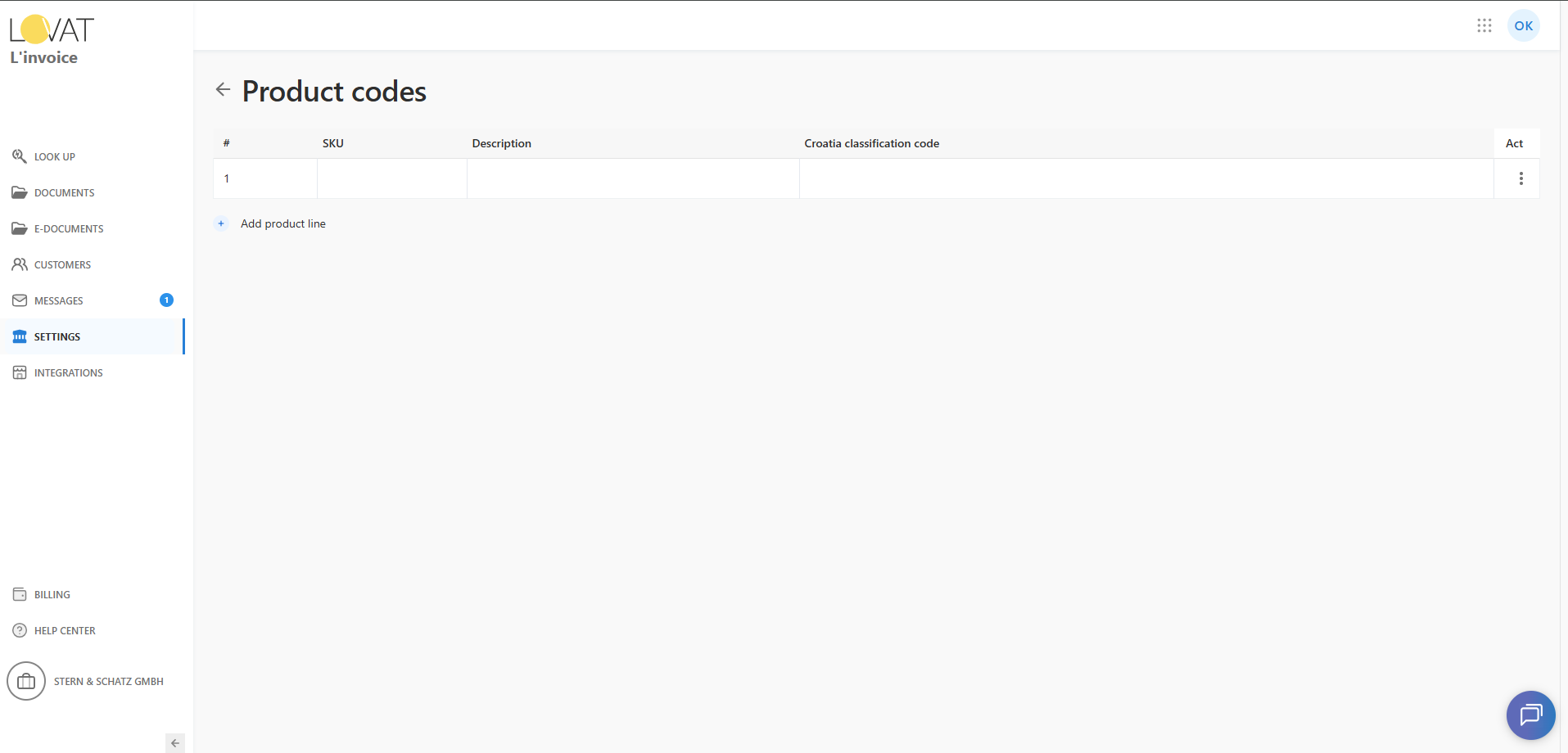Open the OK user avatar menu
Viewport: 1568px width, 753px height.
click(1523, 25)
